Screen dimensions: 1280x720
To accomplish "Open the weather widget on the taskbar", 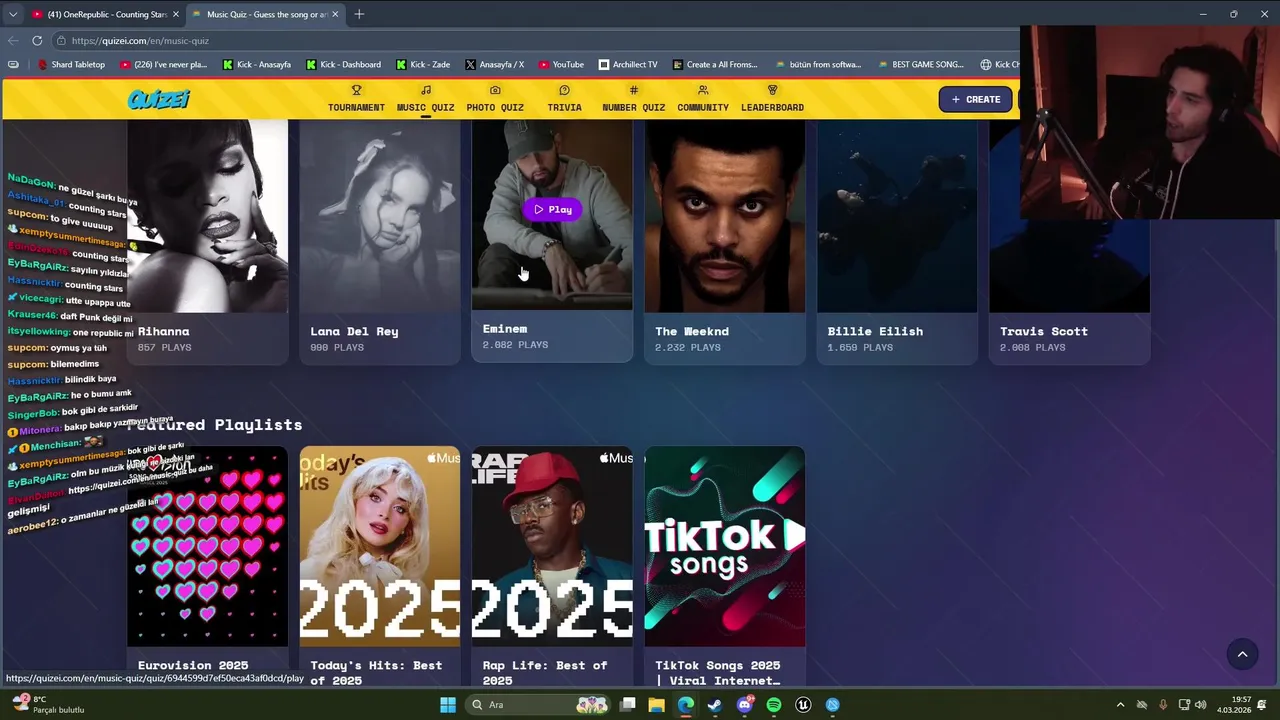I will (x=47, y=705).
